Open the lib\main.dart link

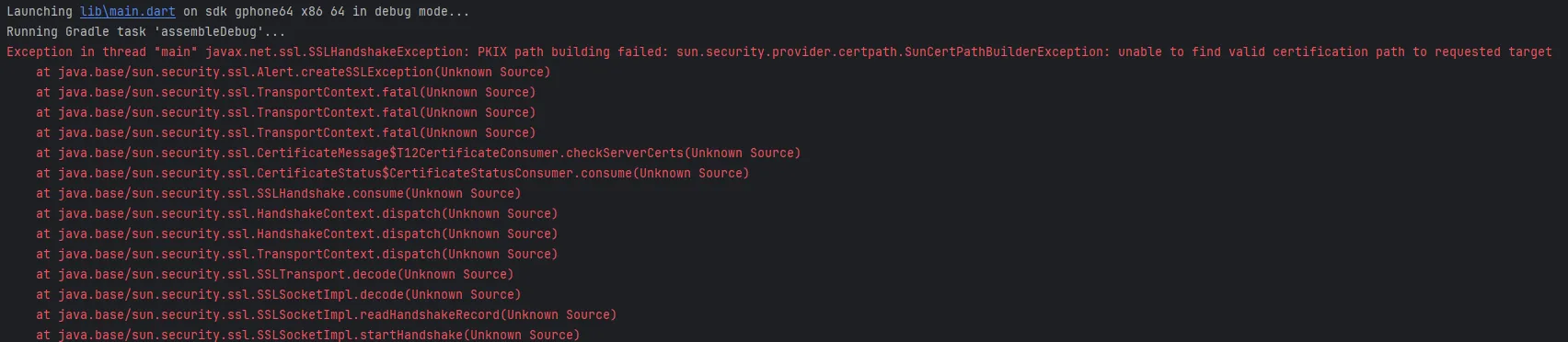pyautogui.click(x=128, y=12)
